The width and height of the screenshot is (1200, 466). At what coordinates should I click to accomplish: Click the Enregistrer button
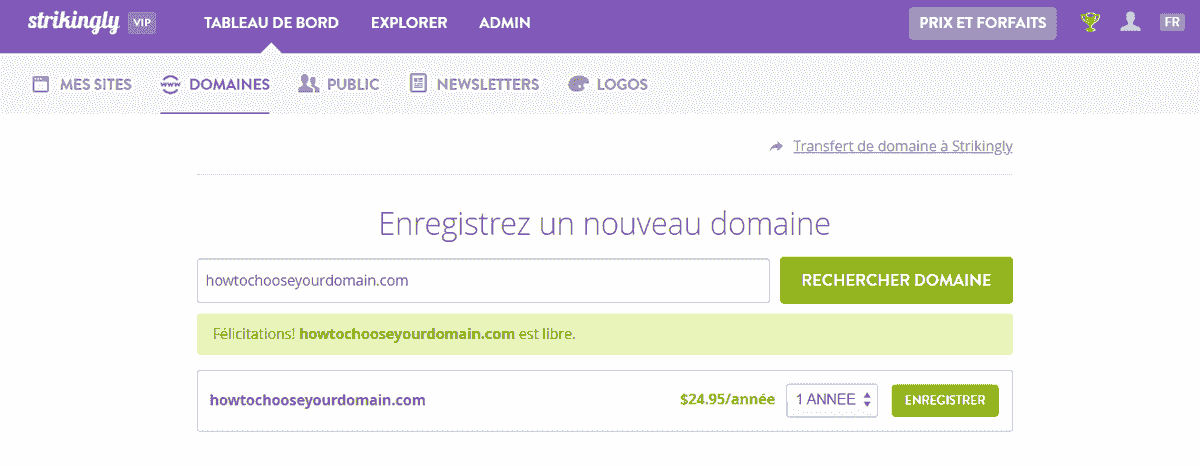[x=945, y=400]
